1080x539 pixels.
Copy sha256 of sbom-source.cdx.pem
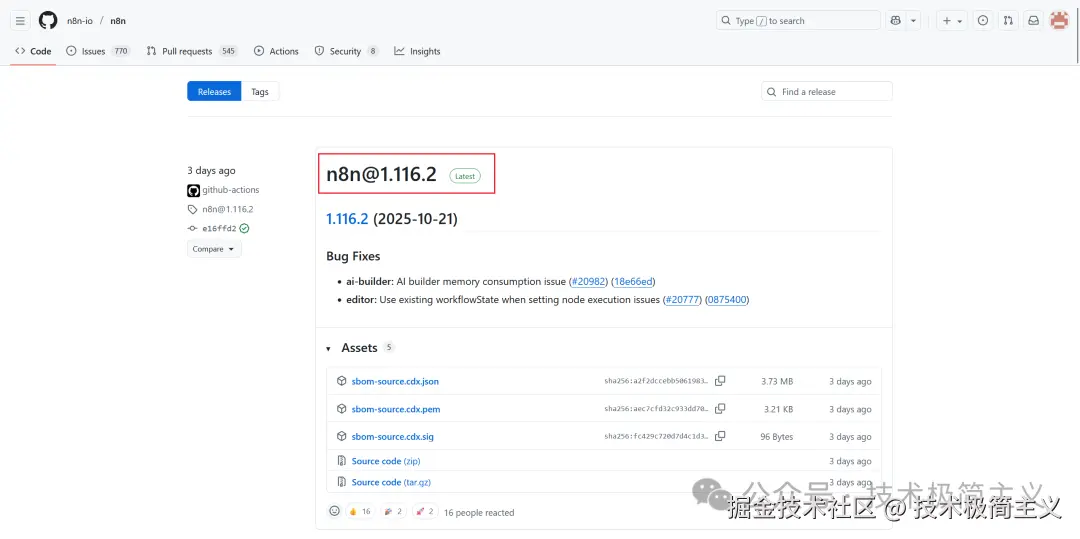pos(720,408)
